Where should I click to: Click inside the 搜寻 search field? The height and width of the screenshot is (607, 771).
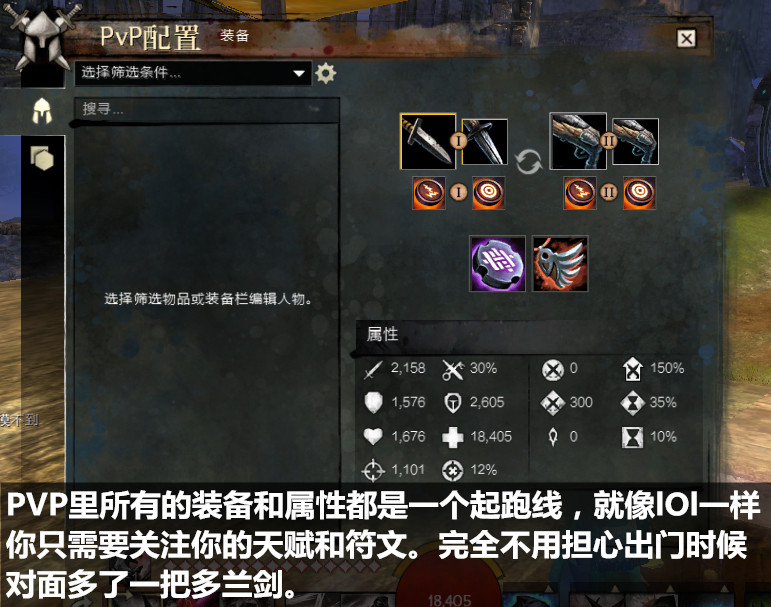pyautogui.click(x=207, y=109)
